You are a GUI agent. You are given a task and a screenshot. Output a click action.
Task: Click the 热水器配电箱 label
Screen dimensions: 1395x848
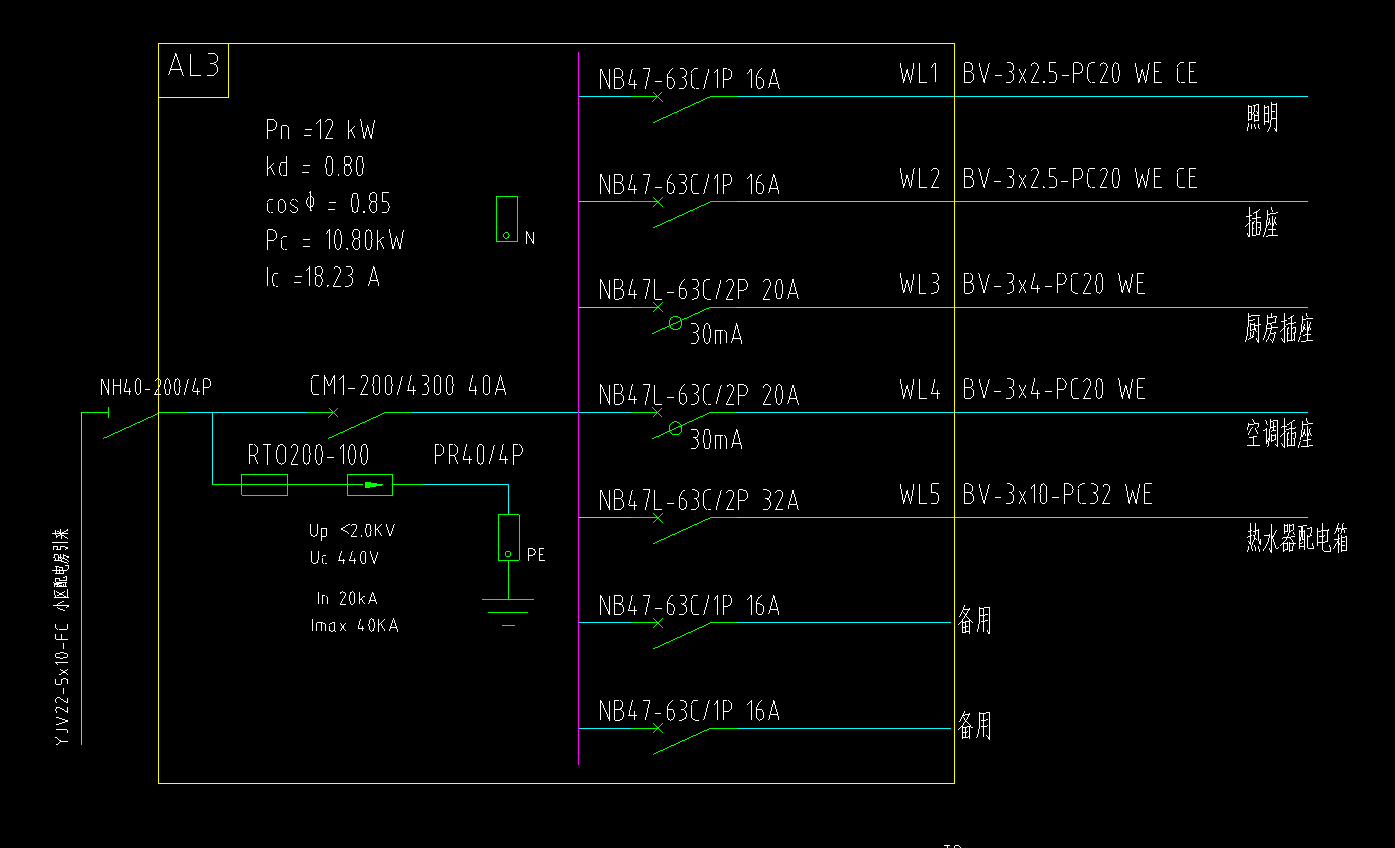pyautogui.click(x=1297, y=540)
